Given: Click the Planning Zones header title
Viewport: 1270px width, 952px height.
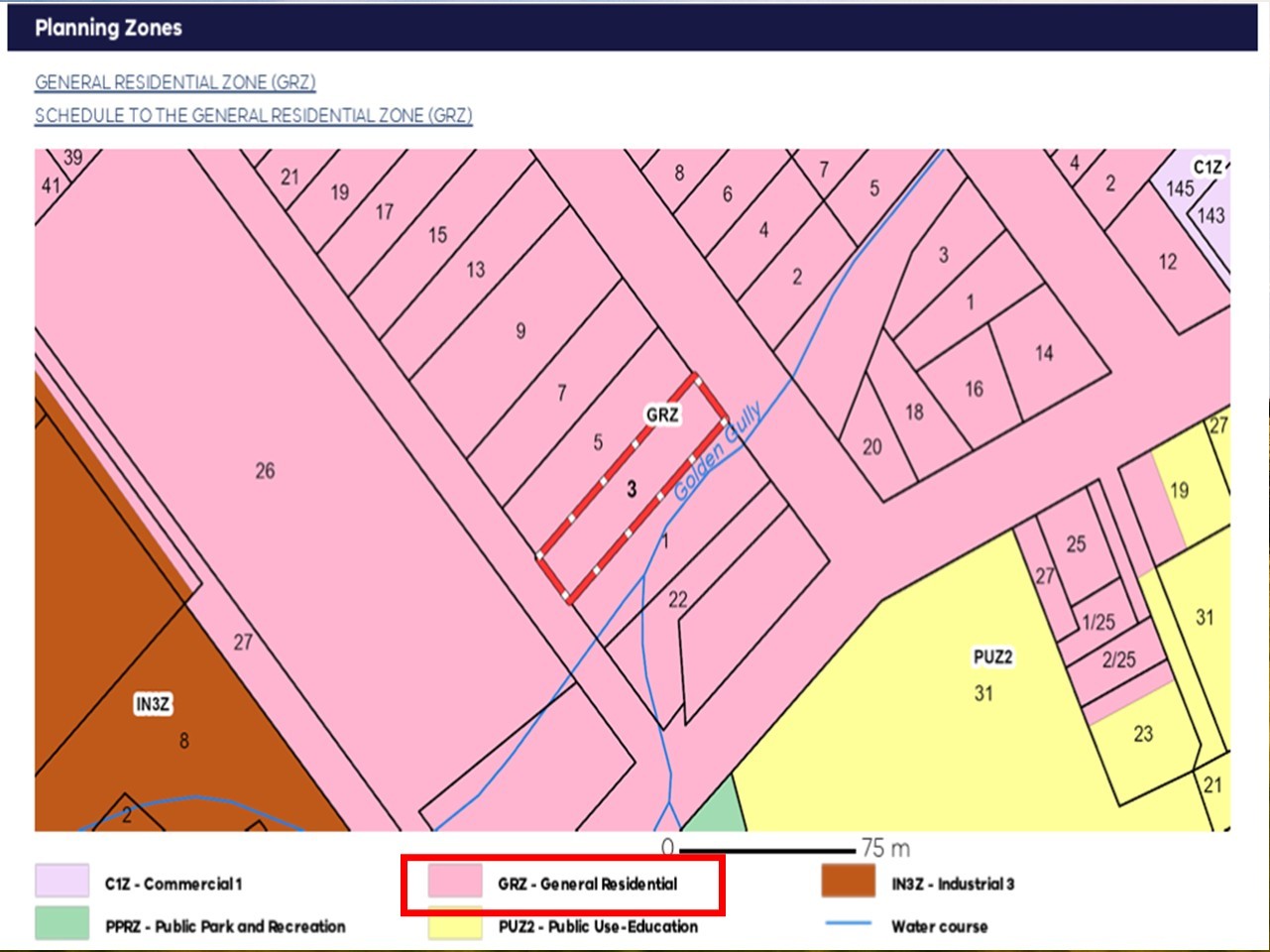Looking at the screenshot, I should pos(108,28).
